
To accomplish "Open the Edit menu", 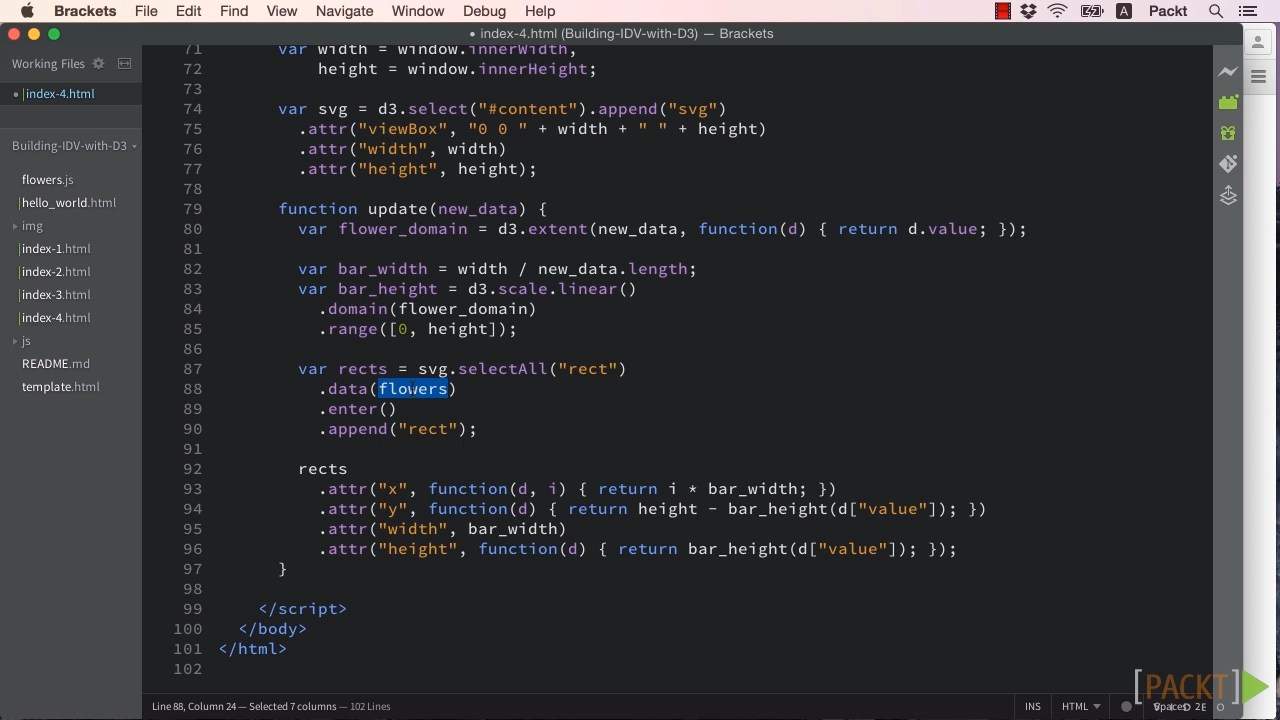I will 188,11.
